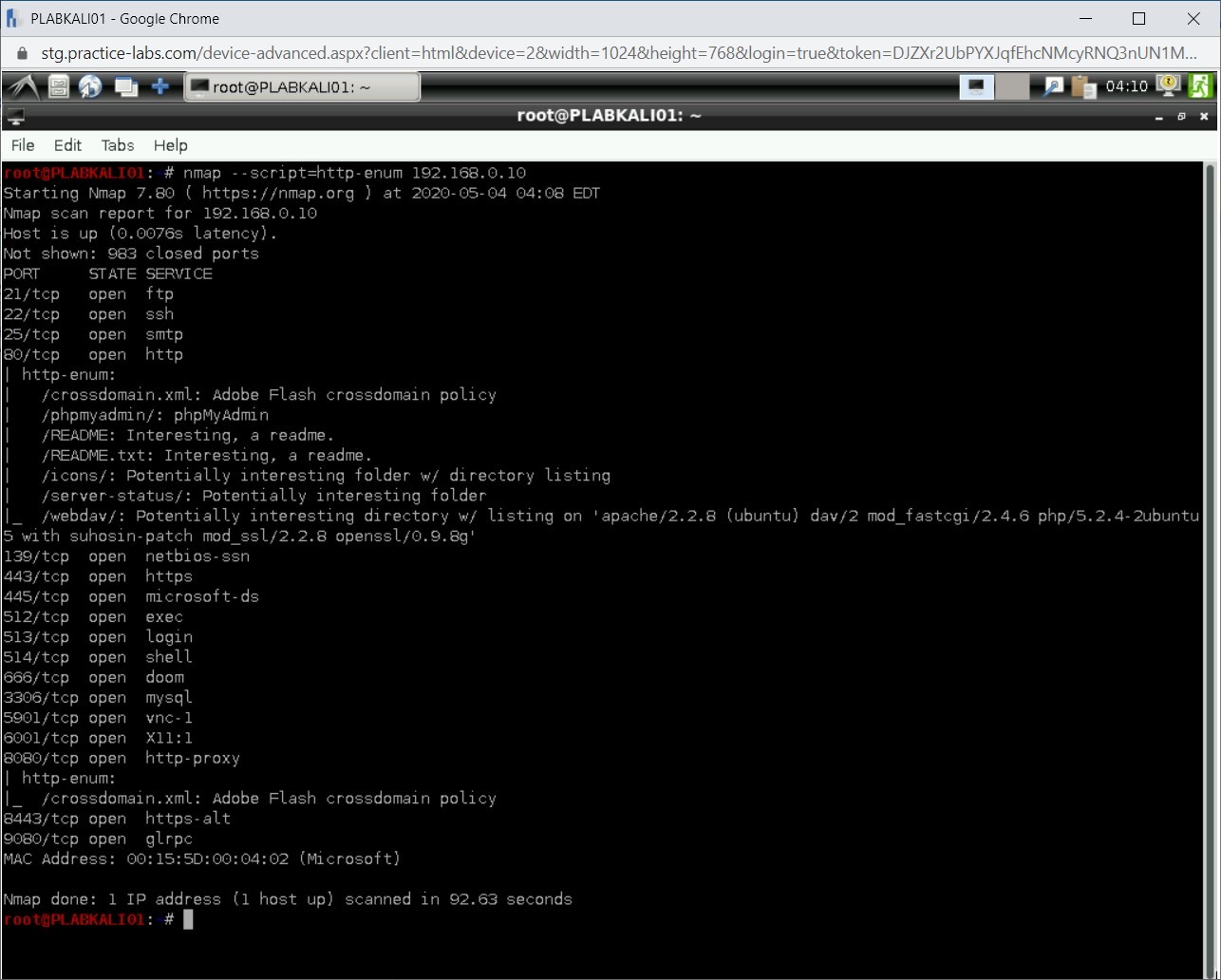Click the green logout exit icon
This screenshot has width=1221, height=980.
[1201, 86]
